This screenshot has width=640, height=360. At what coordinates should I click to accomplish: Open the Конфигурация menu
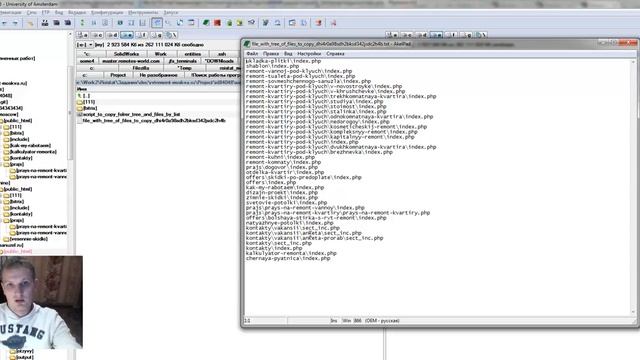coord(107,13)
